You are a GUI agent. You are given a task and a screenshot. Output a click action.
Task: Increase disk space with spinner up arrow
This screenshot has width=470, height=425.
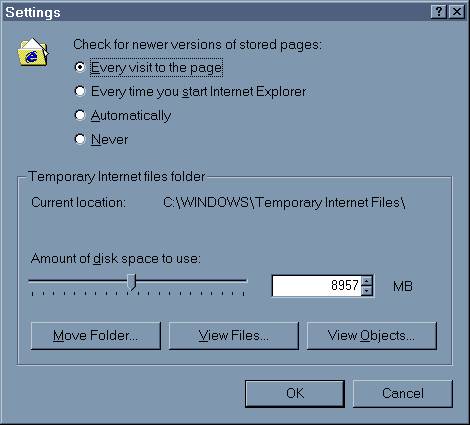367,281
